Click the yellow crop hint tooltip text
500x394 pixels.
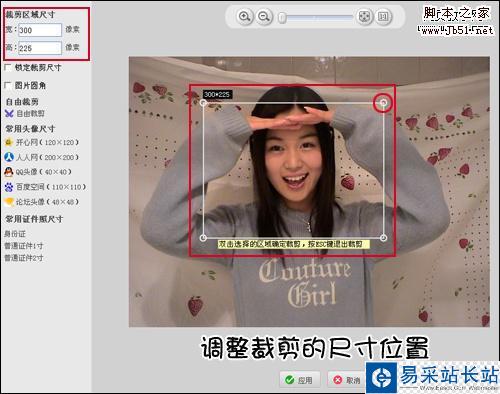294,244
